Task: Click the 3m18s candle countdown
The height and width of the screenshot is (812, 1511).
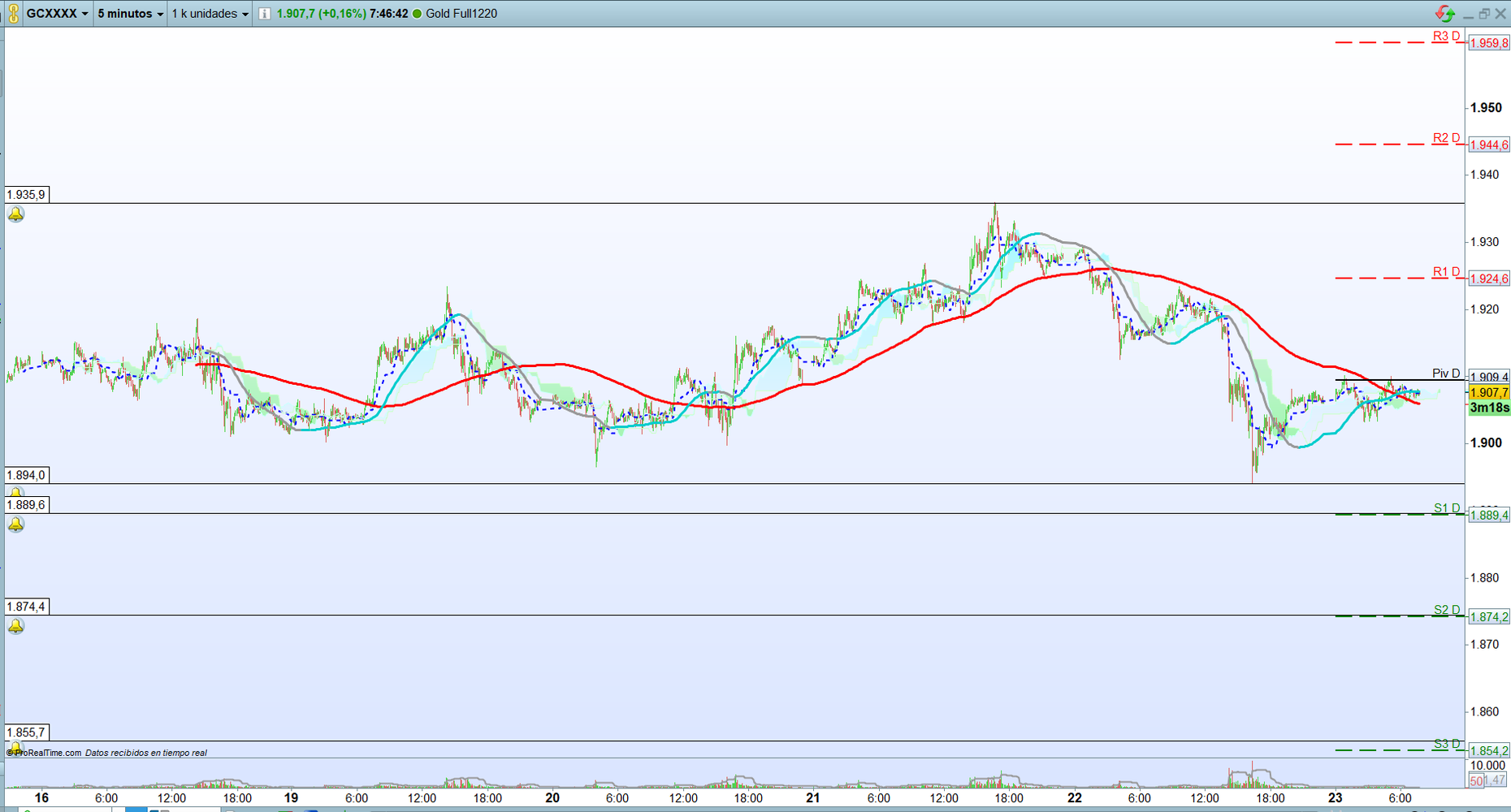Action: [1489, 408]
